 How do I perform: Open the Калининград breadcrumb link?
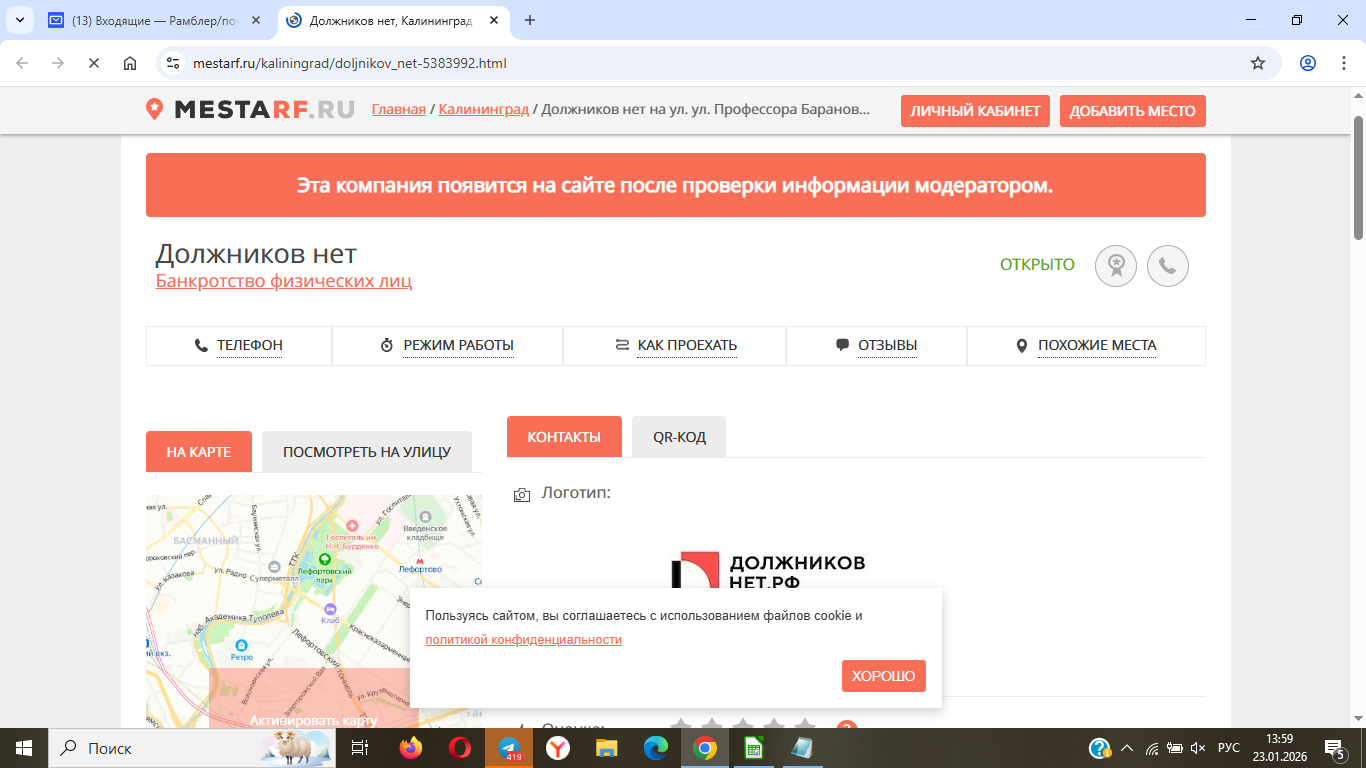[x=484, y=109]
